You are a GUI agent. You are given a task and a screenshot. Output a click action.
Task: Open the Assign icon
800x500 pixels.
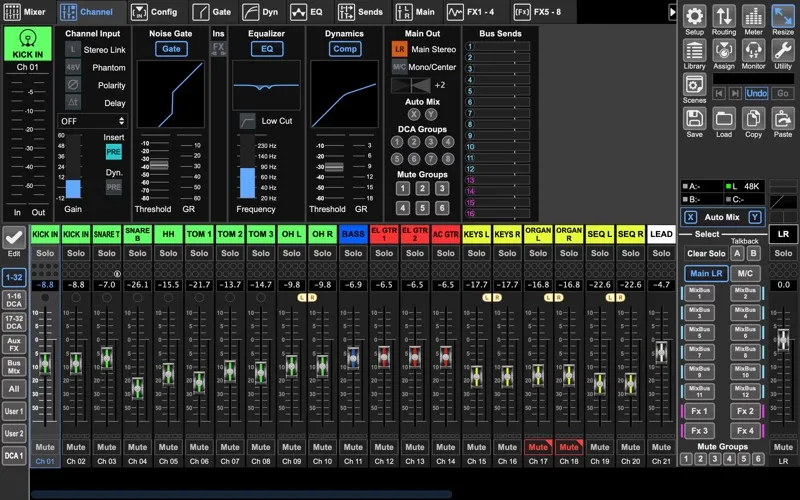pyautogui.click(x=724, y=50)
